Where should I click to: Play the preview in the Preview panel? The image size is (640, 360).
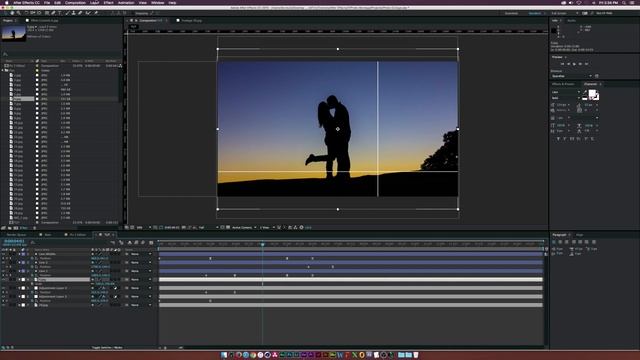point(574,64)
